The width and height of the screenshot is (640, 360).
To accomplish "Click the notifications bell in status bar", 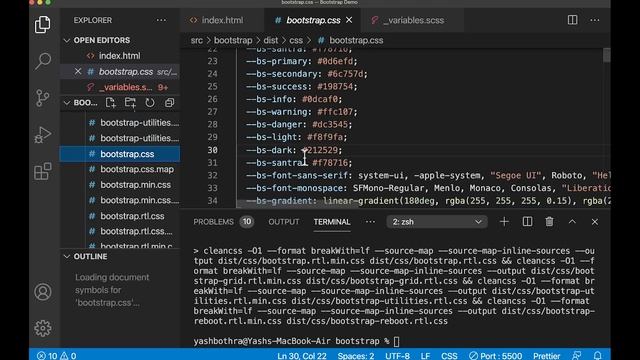I will coord(598,356).
